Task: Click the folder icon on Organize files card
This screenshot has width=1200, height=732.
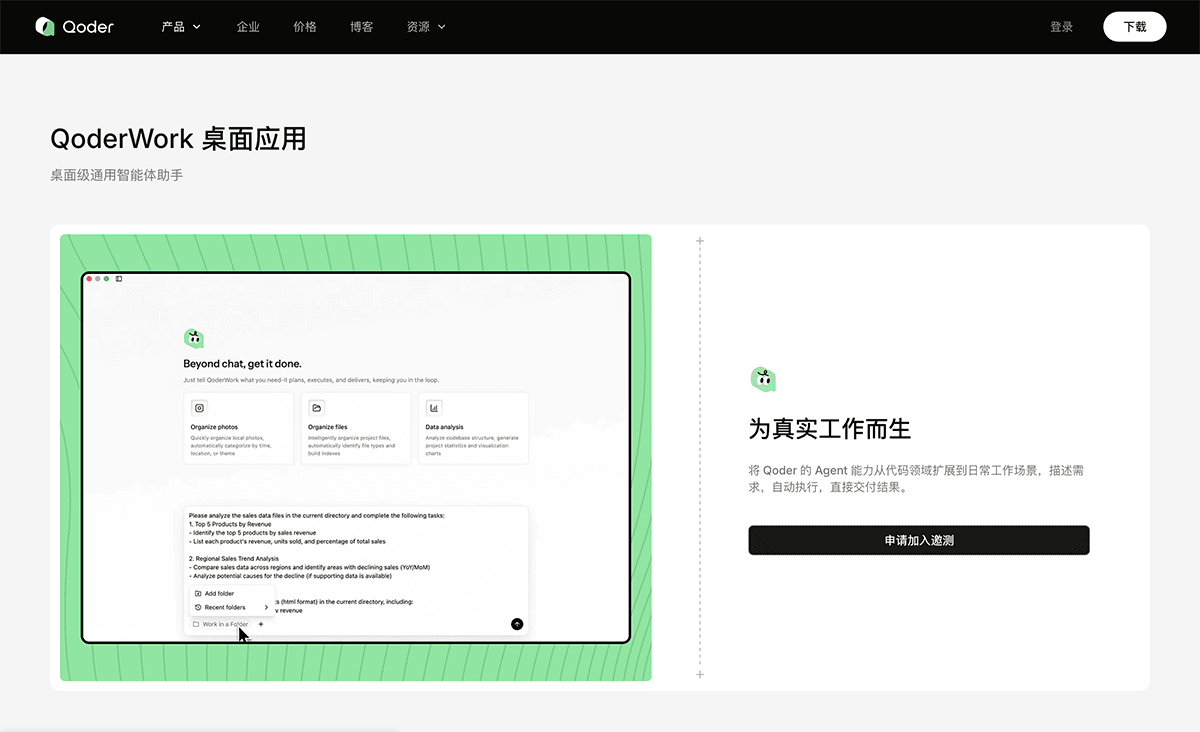Action: 317,407
